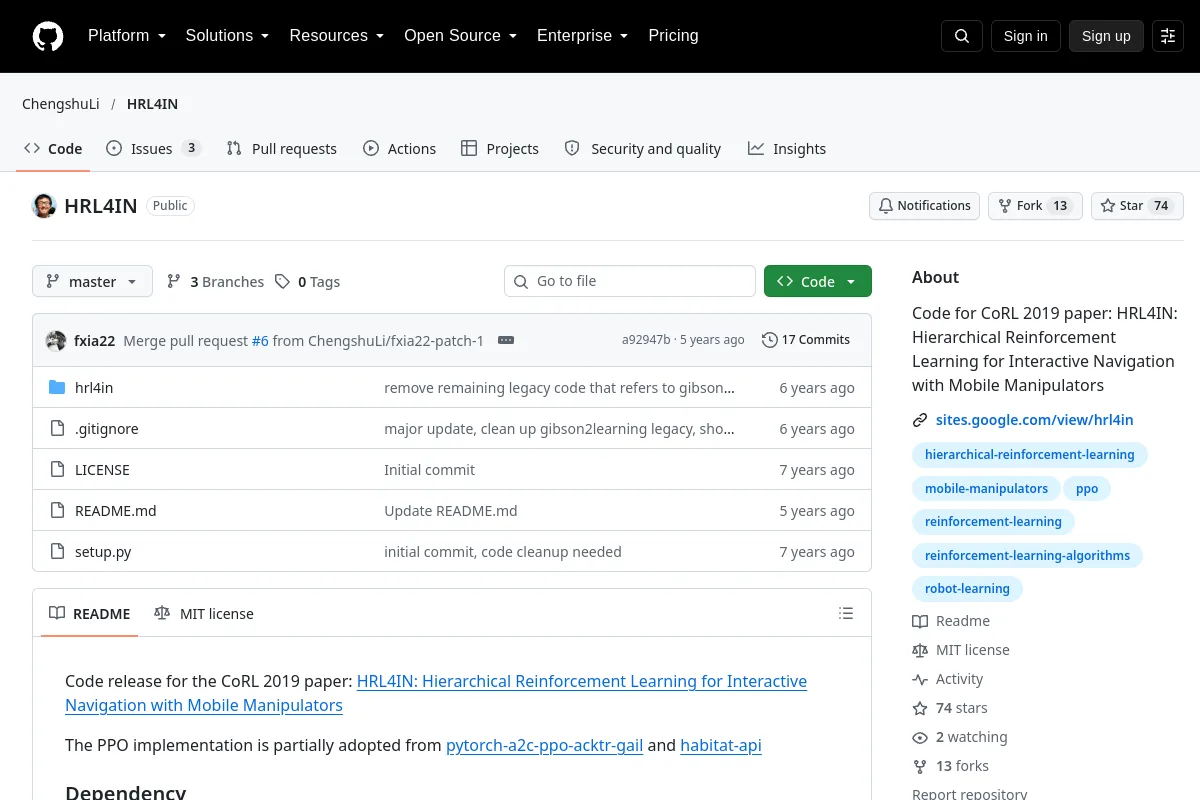Click the link icon beside sites.google.com

(x=920, y=420)
